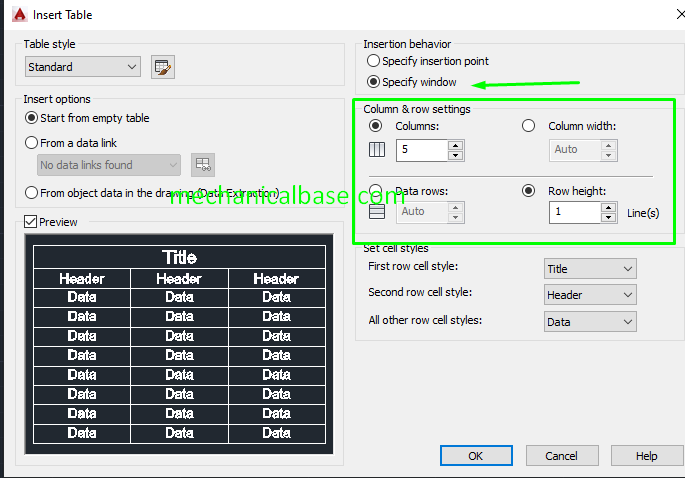
Task: Open Second row cell style dropdown
Action: tap(590, 295)
